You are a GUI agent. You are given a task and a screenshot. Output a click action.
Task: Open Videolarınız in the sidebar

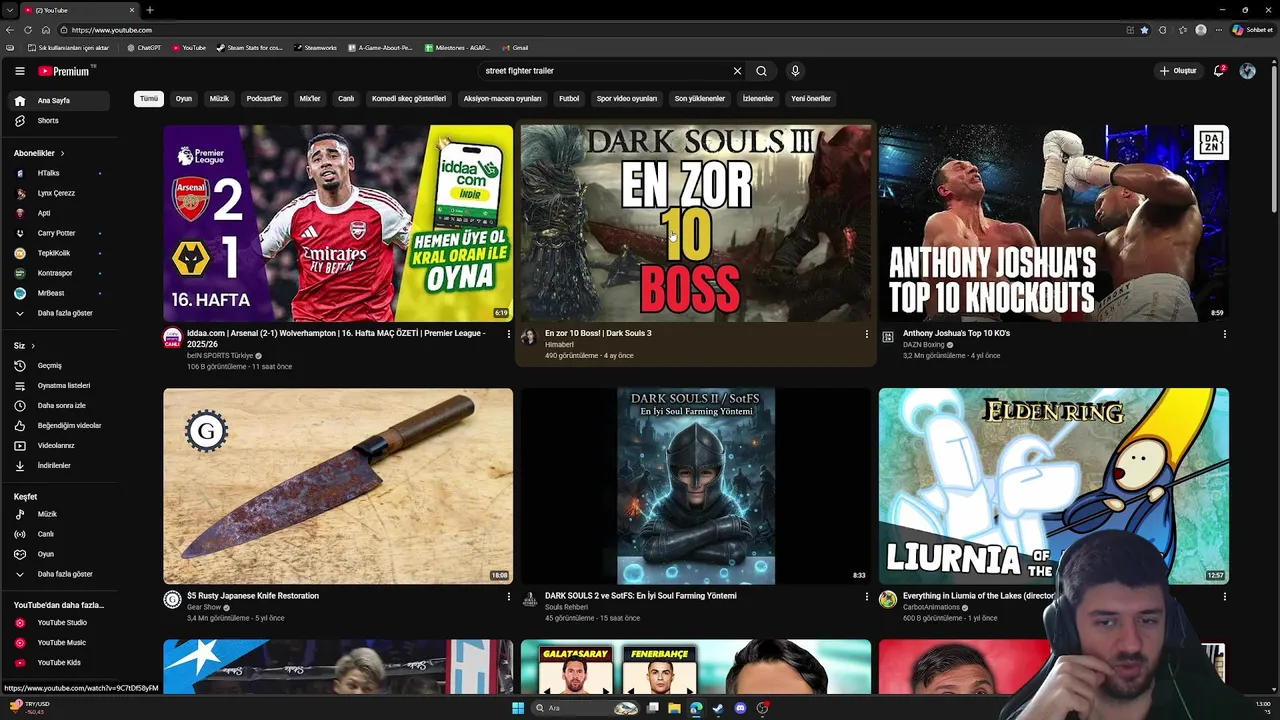tap(60, 446)
